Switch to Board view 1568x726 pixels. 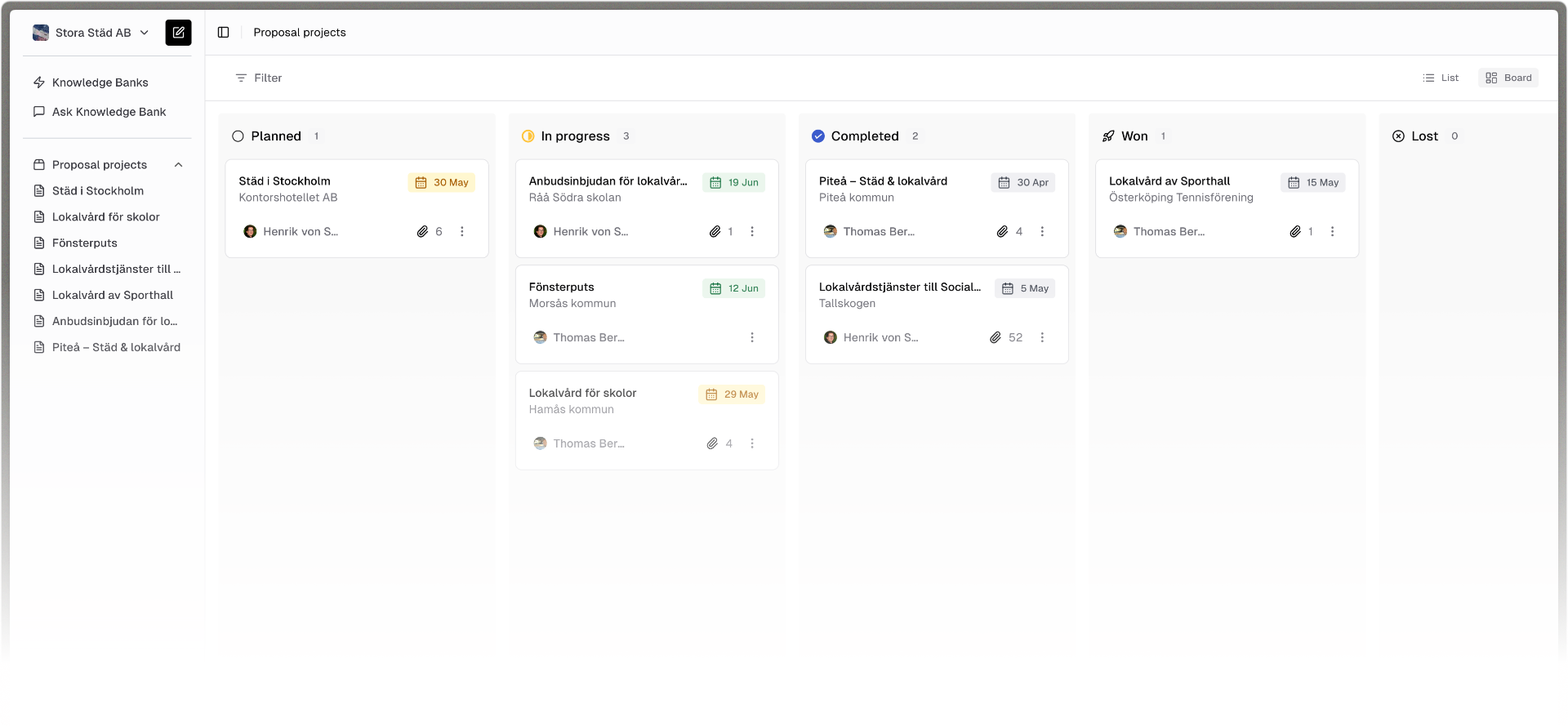[x=1508, y=78]
